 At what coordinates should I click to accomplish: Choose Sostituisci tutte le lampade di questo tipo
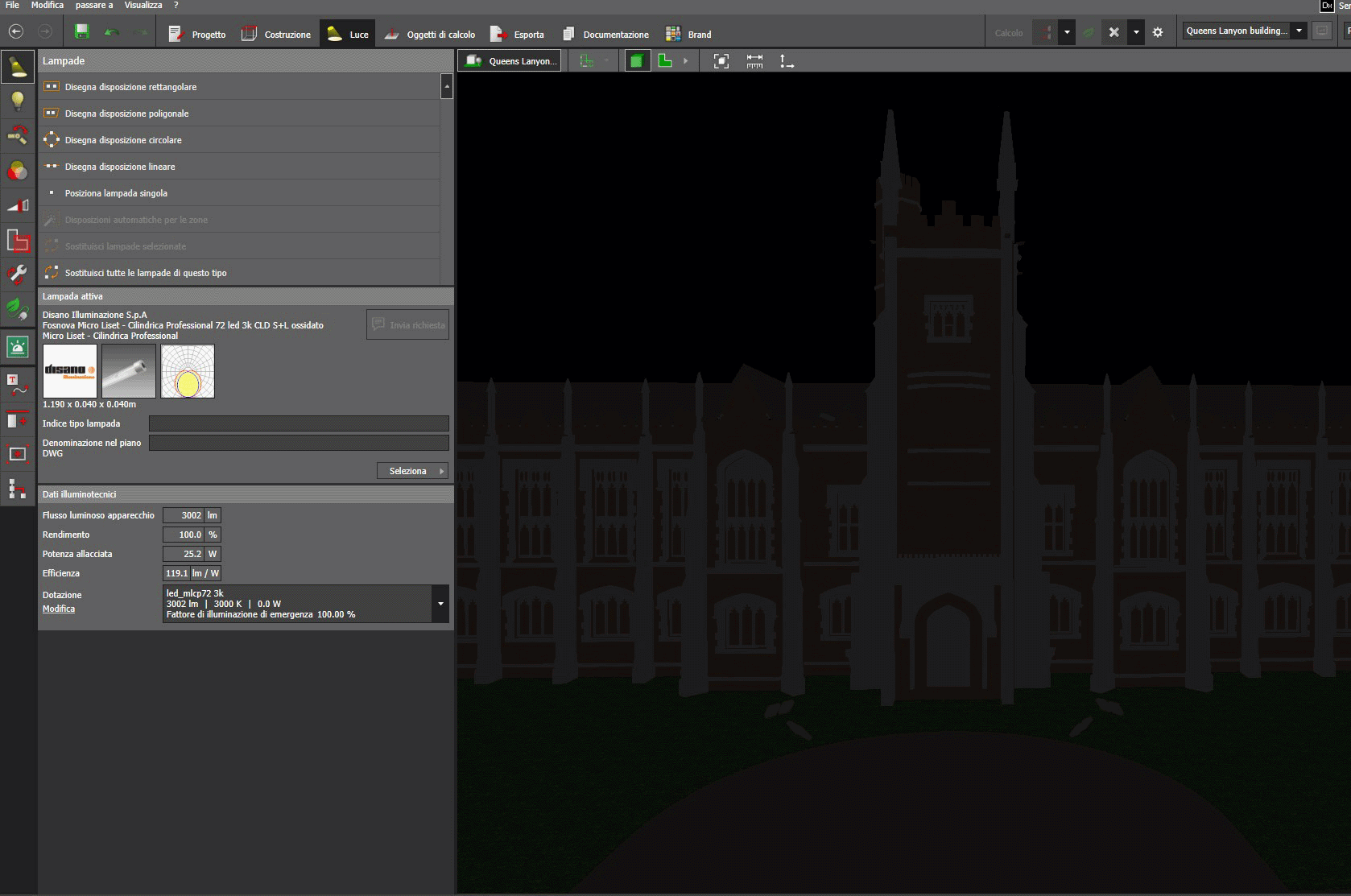point(239,273)
